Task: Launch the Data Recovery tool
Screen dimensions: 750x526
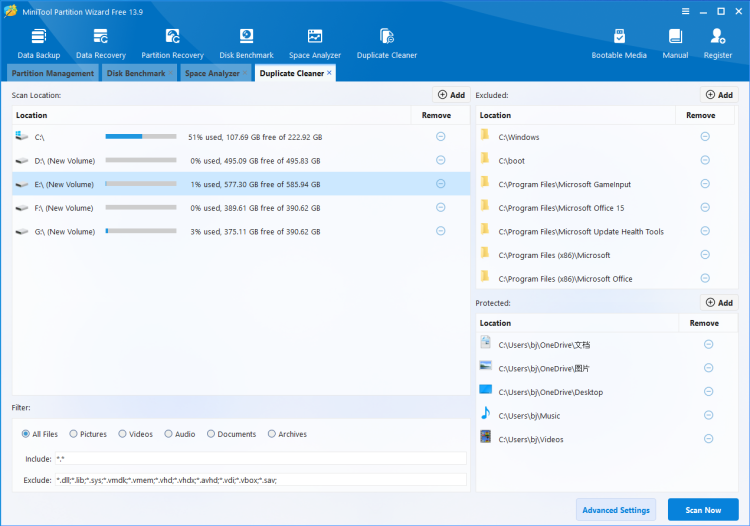Action: coord(100,44)
